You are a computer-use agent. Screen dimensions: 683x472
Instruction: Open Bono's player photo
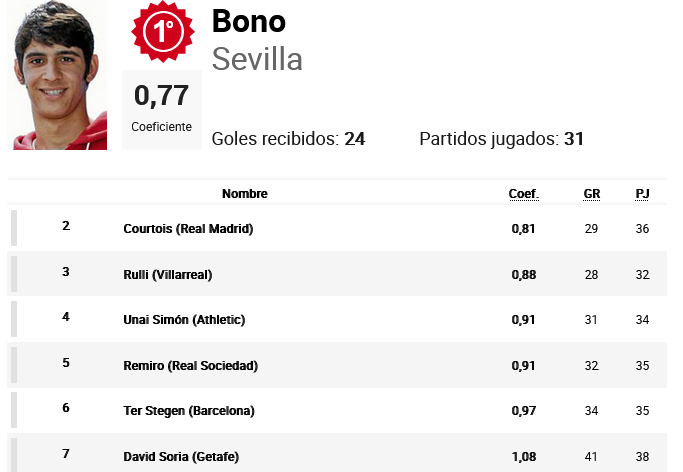pyautogui.click(x=57, y=75)
